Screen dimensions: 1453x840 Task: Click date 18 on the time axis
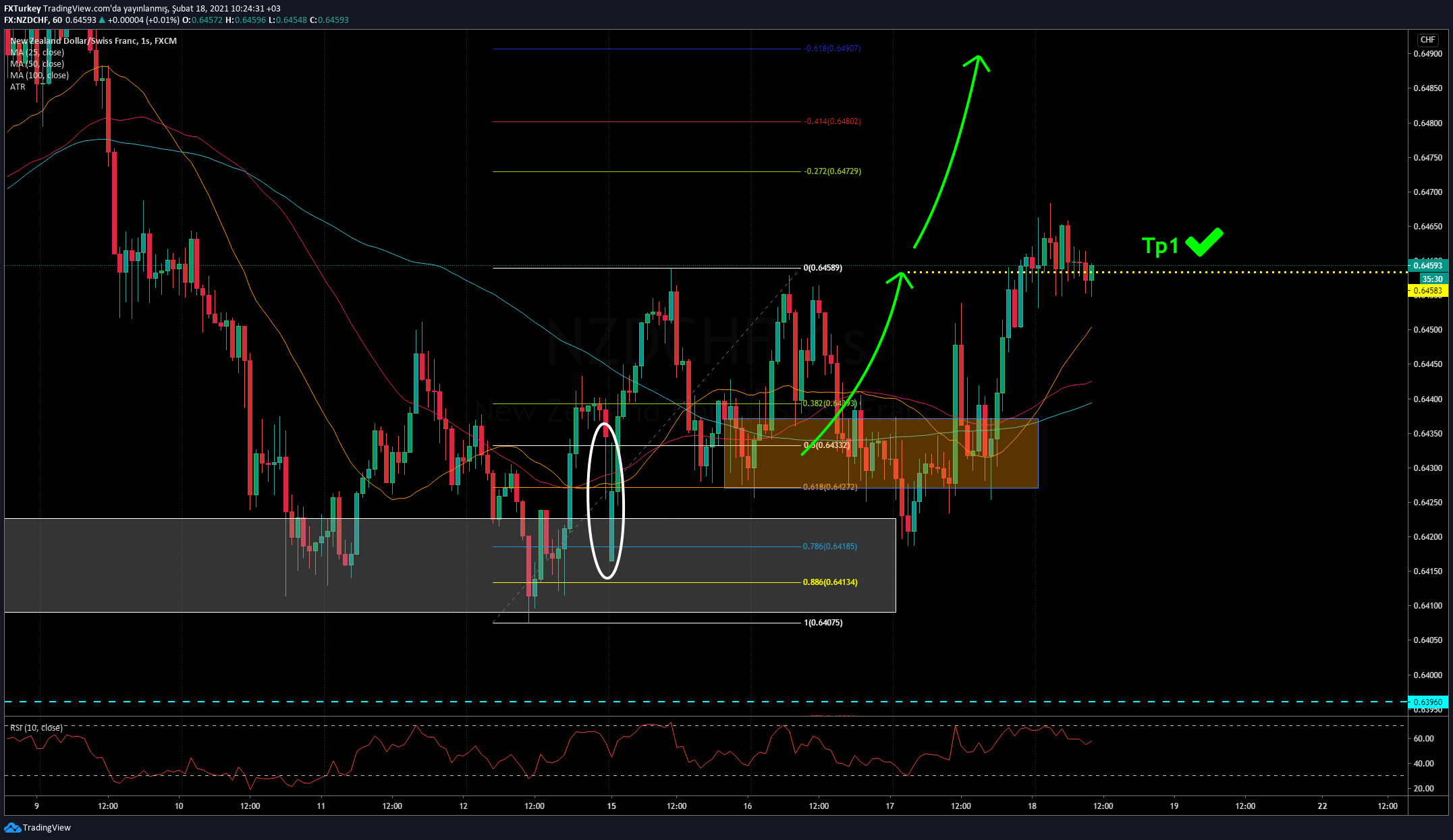pyautogui.click(x=1032, y=806)
